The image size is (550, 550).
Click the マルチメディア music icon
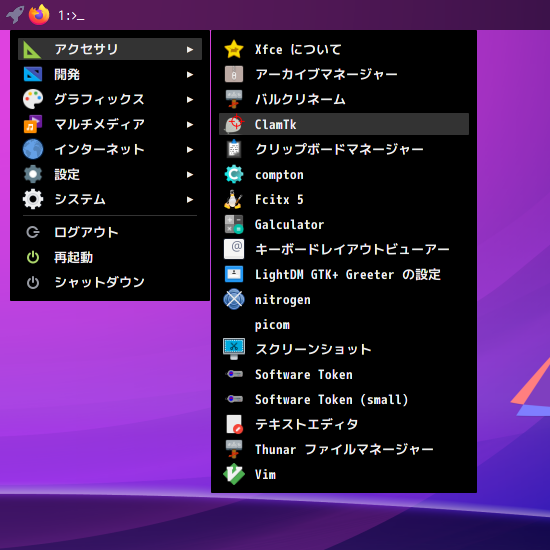tap(33, 124)
